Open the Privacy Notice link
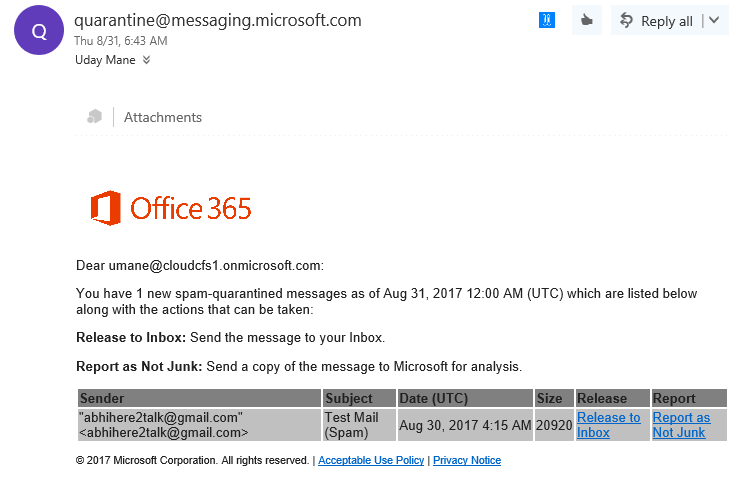The height and width of the screenshot is (481, 736). (467, 460)
